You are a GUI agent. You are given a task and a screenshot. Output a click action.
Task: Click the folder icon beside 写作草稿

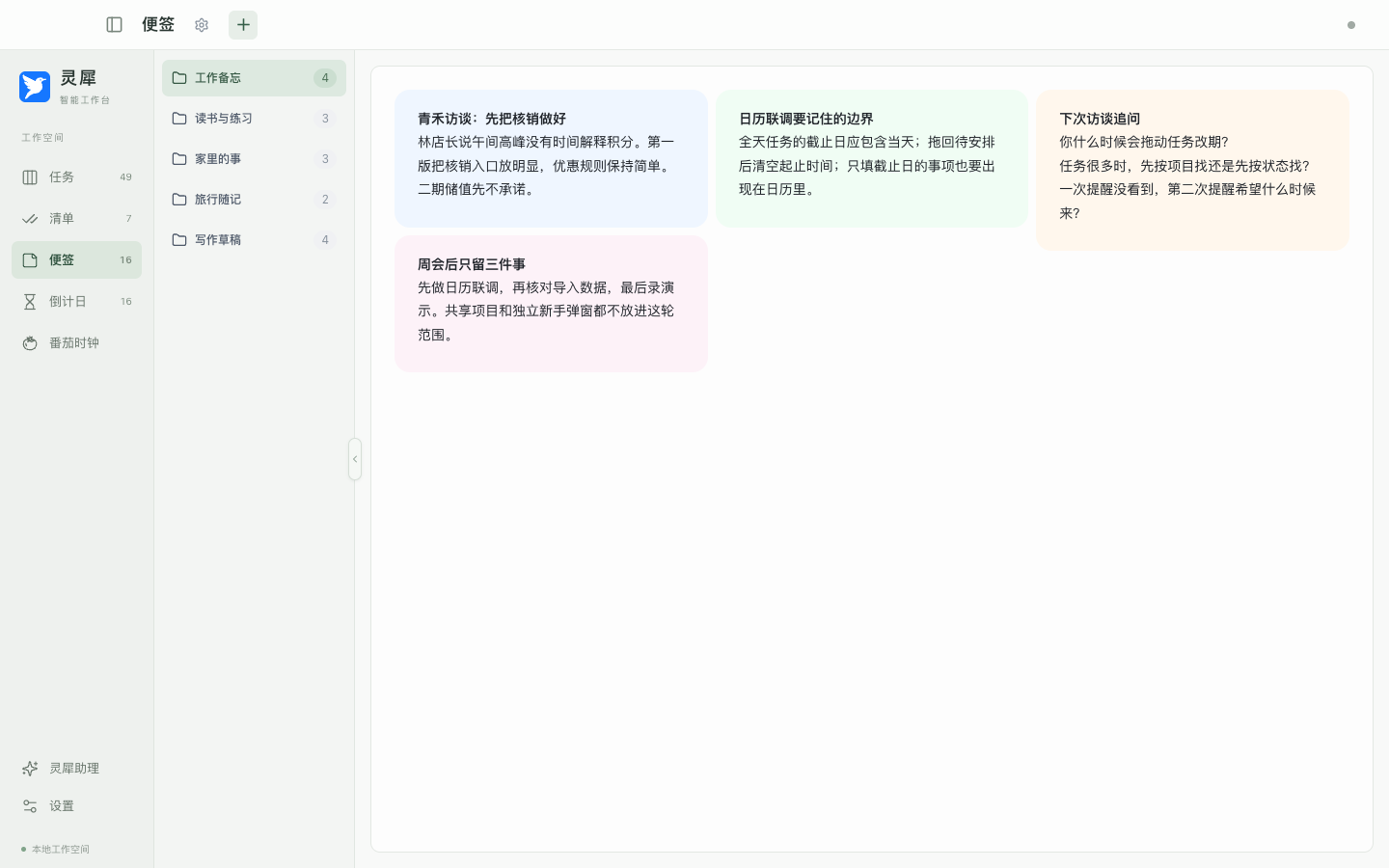179,240
